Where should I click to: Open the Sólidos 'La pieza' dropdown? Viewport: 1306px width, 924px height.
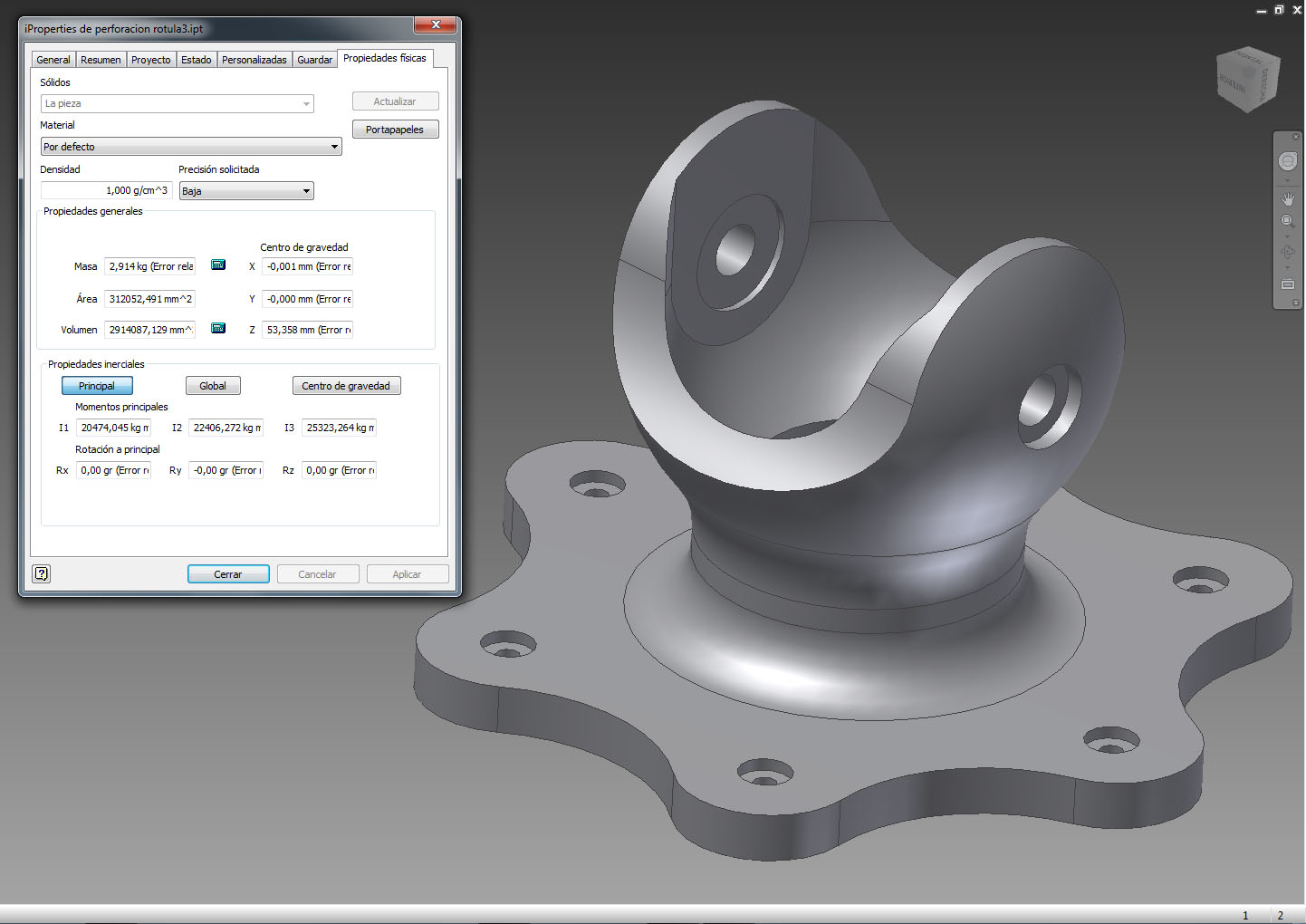[x=178, y=103]
